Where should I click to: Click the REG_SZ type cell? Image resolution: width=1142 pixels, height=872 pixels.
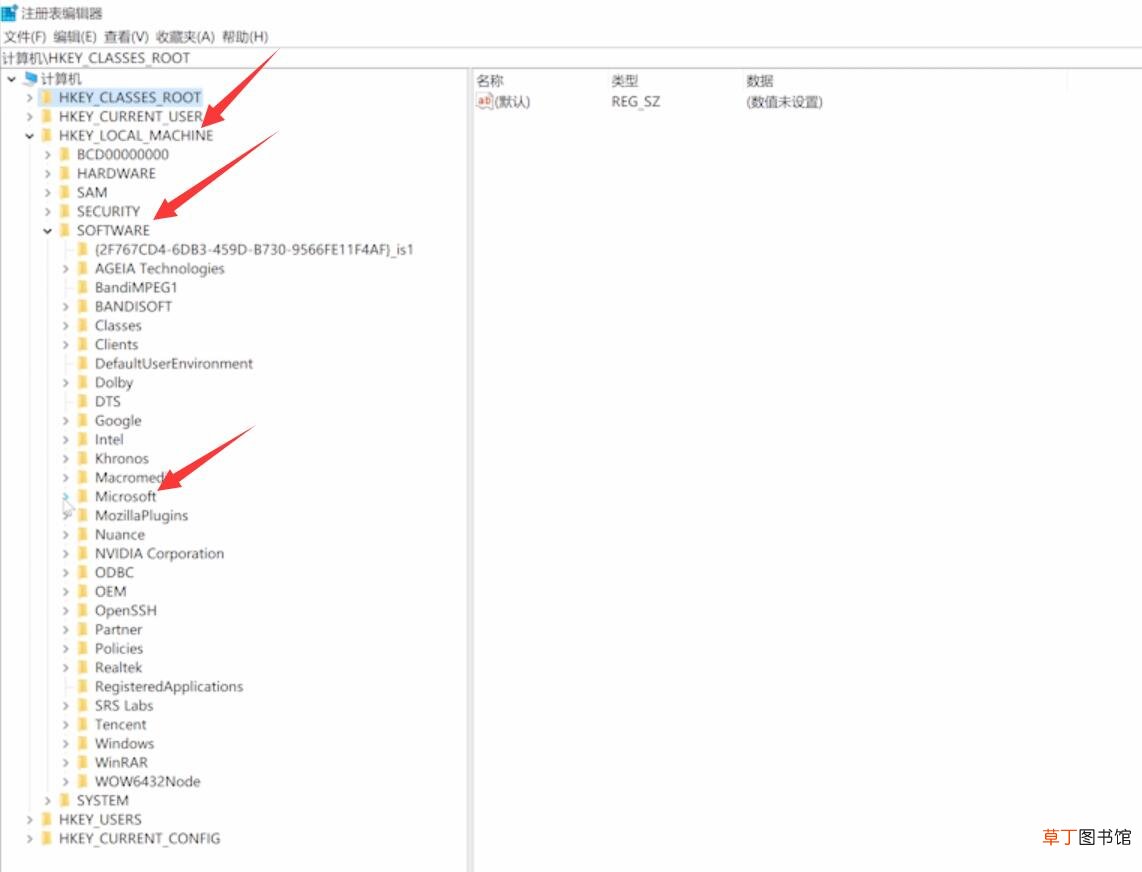coord(636,102)
